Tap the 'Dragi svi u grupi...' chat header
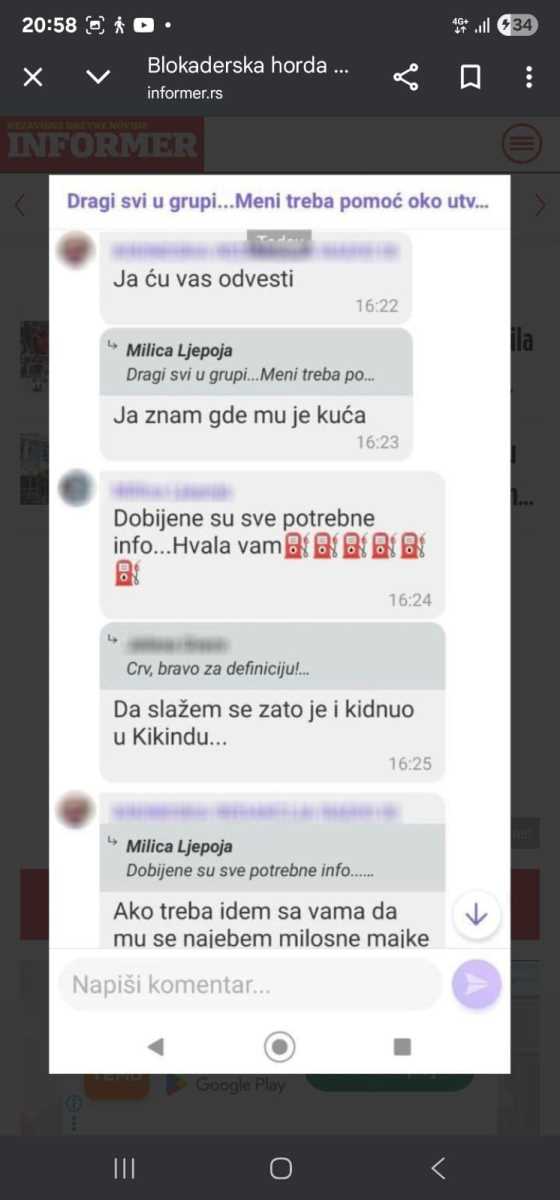560x1200 pixels. (x=279, y=200)
